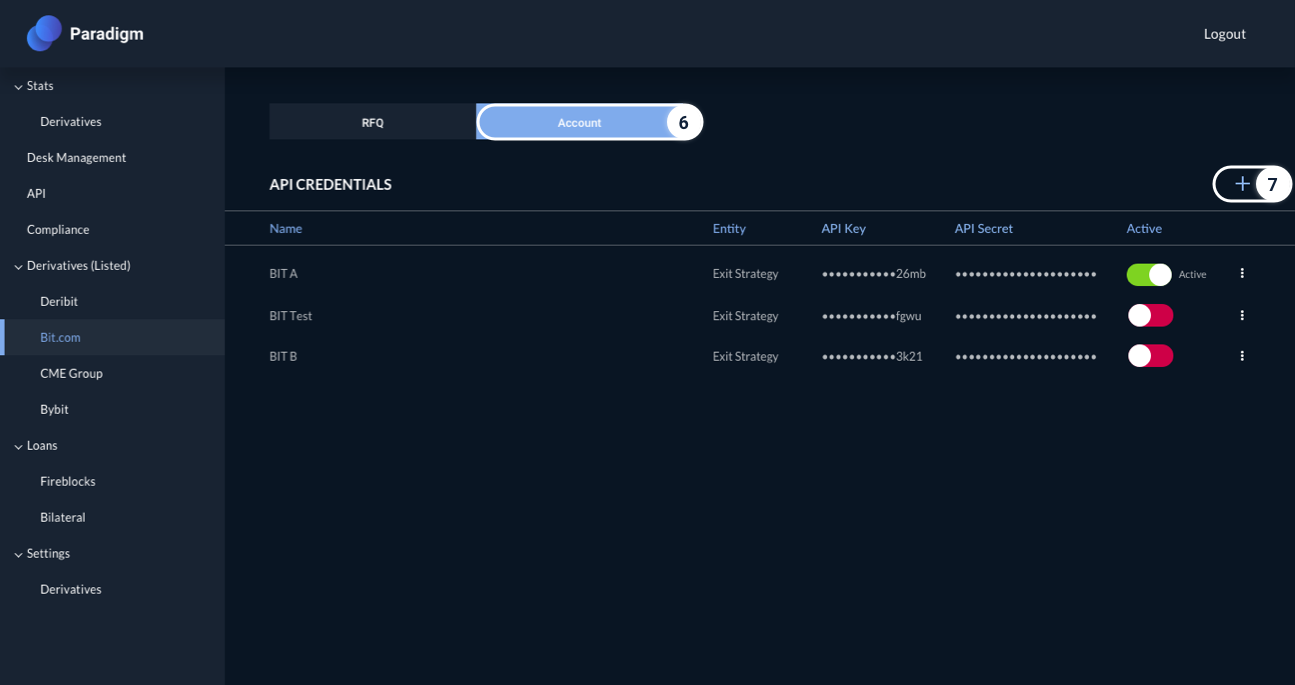Collapse the Derivatives (Listed) section chevron
The height and width of the screenshot is (685, 1295).
click(18, 267)
